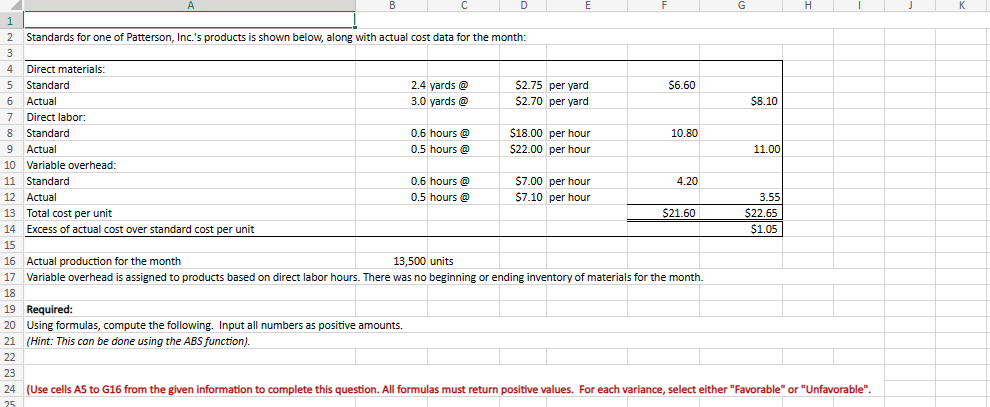
Task: Select the $7.00 standard overhead rate
Action: pos(524,181)
